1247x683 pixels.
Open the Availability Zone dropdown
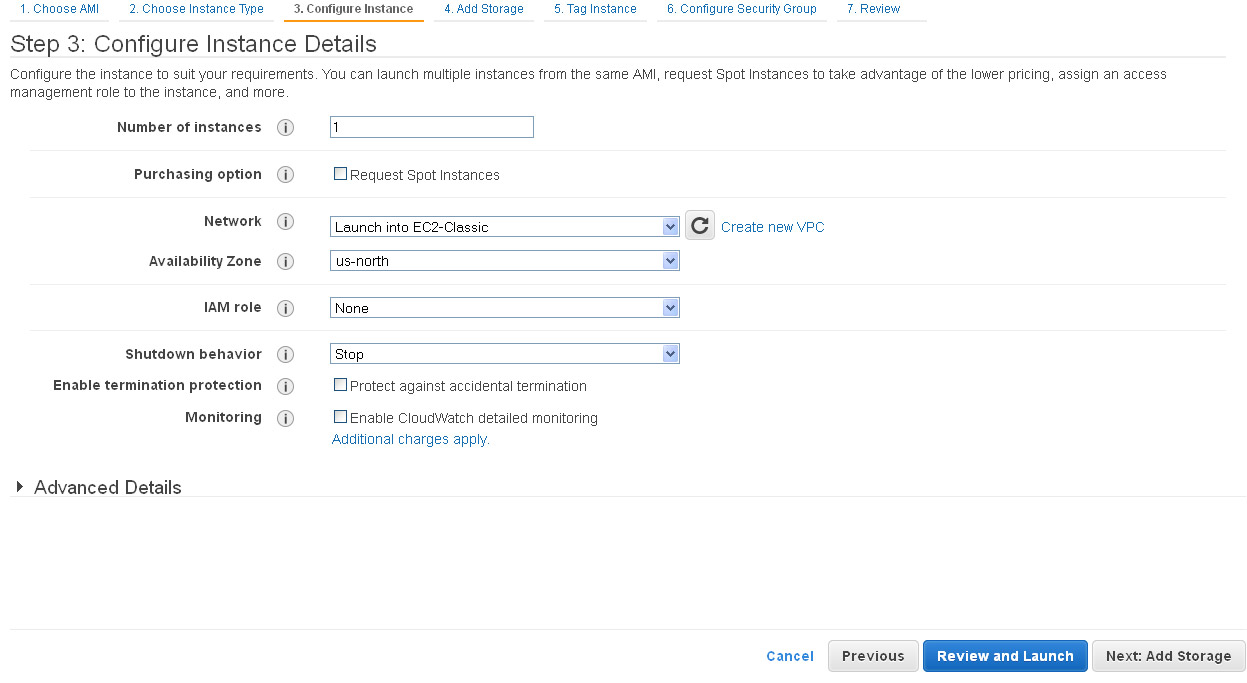(x=505, y=261)
